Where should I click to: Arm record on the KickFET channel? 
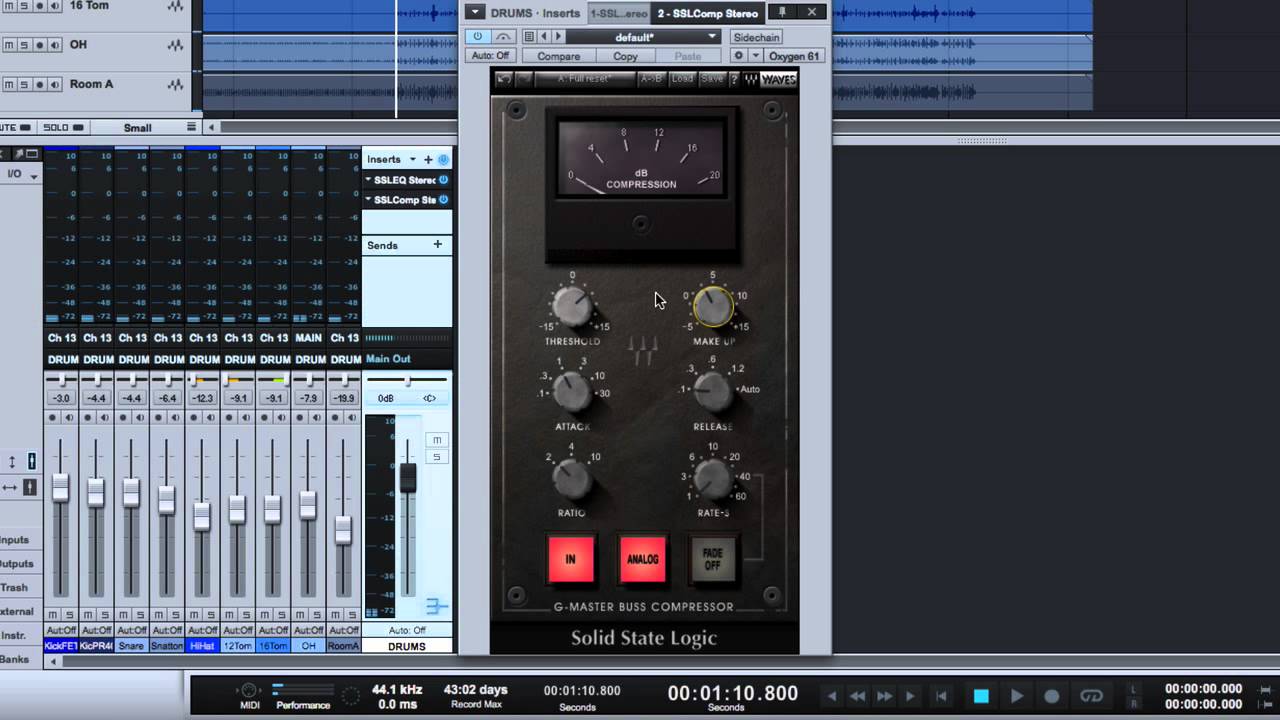point(53,417)
